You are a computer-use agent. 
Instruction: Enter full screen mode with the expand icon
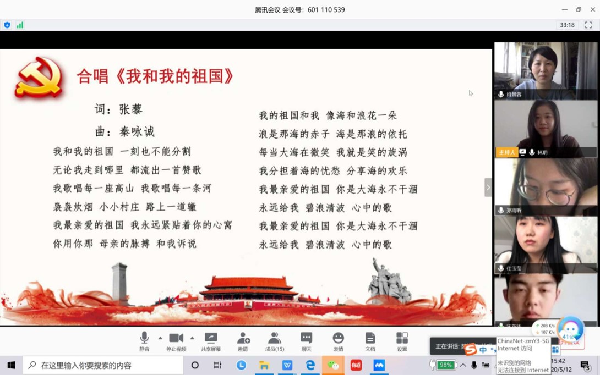click(588, 25)
